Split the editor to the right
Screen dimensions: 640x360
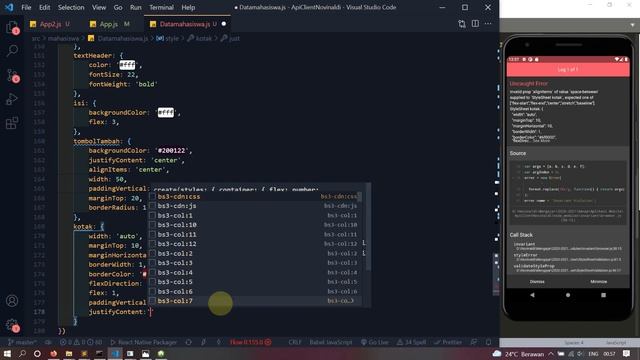pos(475,24)
